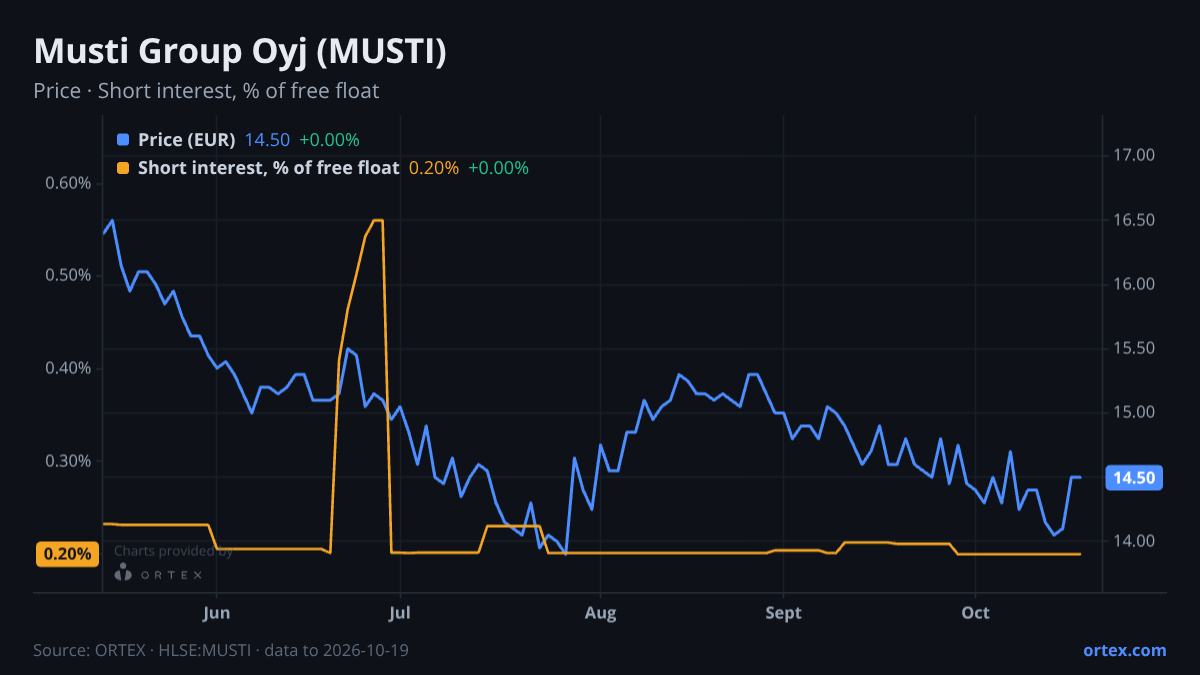The image size is (1200, 675).
Task: Click the legend price value 14.50
Action: (267, 140)
